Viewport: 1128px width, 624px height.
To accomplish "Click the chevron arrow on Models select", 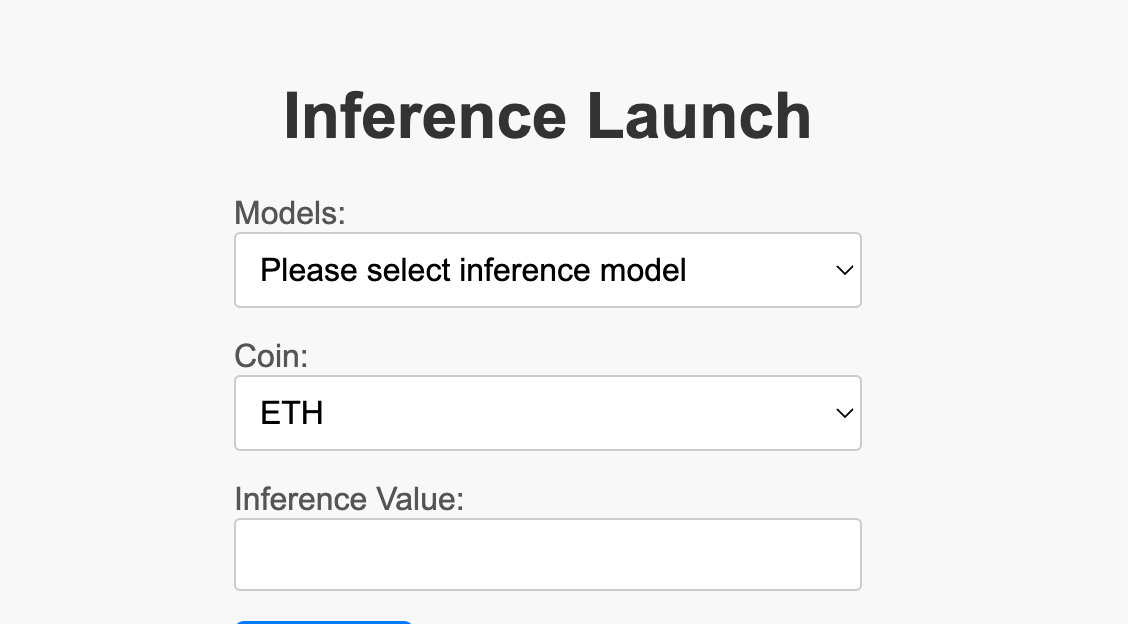I will [x=844, y=270].
